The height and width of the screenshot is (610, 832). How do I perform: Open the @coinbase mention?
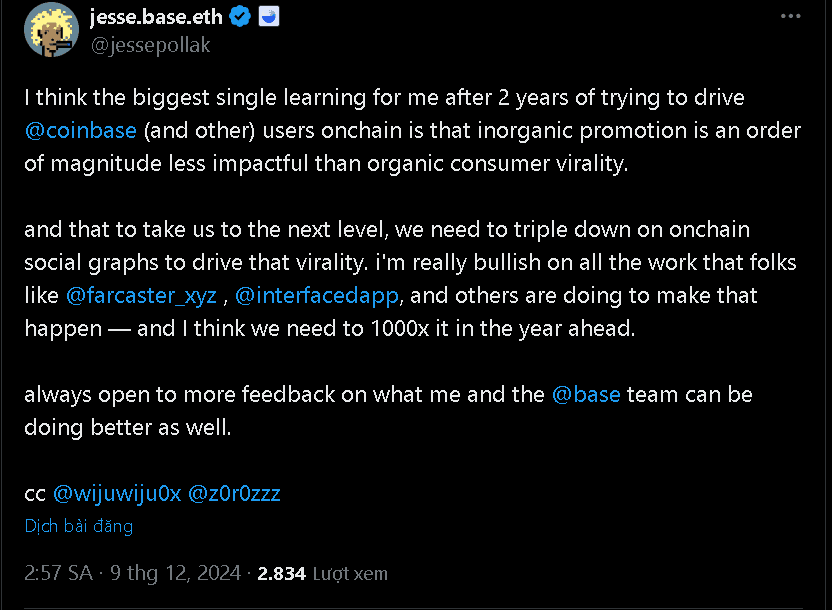[x=83, y=131]
